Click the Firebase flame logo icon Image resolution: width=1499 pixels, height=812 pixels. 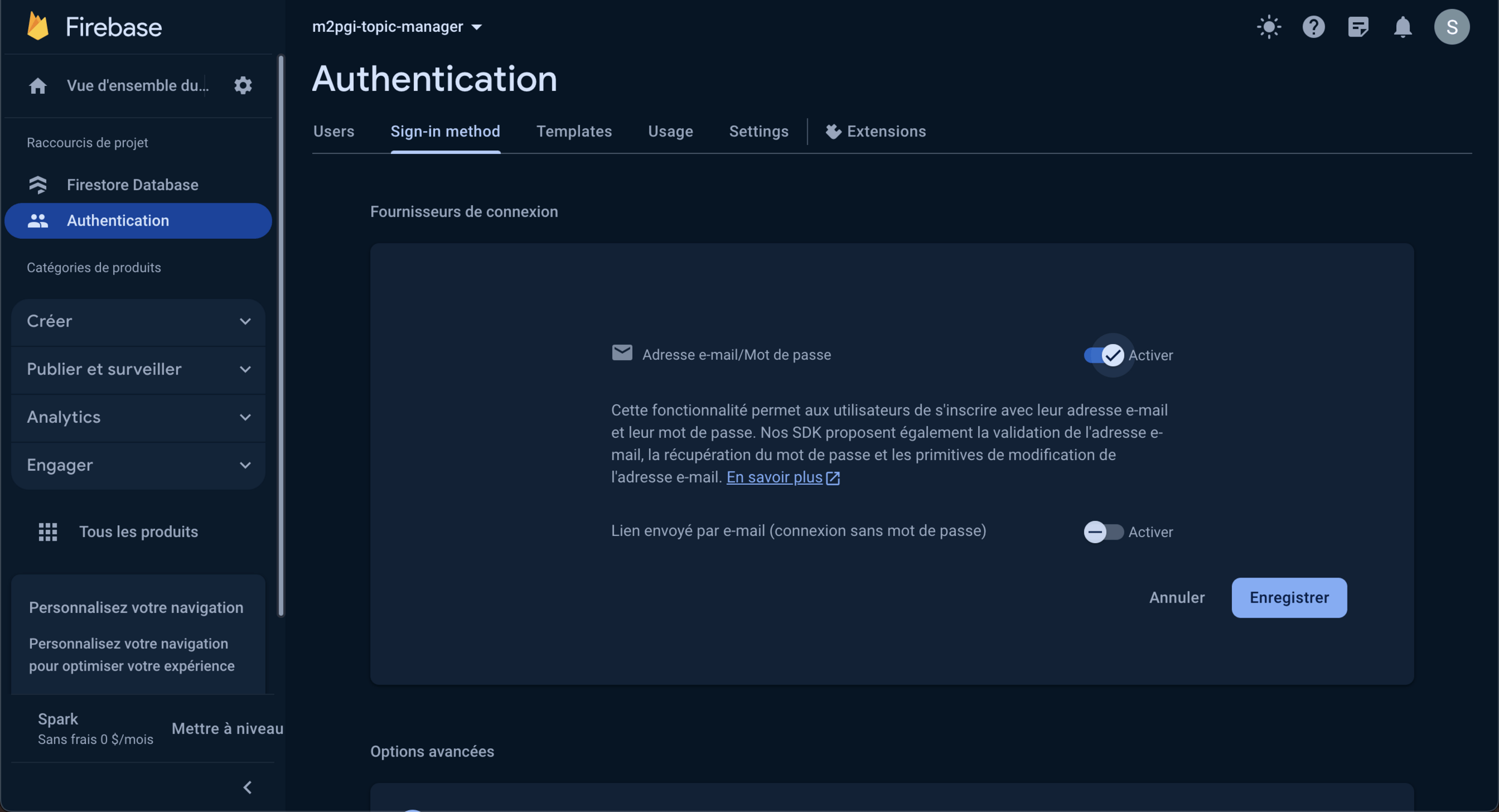click(38, 26)
